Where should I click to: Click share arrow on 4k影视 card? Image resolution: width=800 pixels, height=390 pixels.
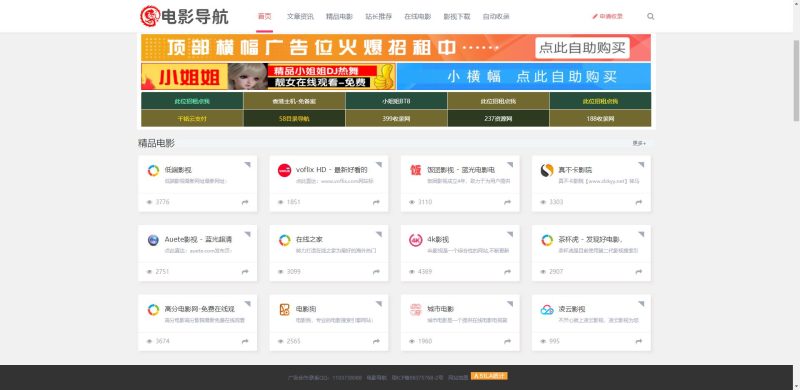tap(507, 272)
